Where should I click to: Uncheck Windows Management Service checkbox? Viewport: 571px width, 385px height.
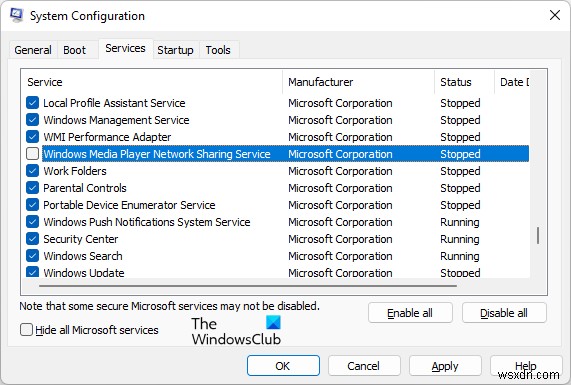[32, 120]
